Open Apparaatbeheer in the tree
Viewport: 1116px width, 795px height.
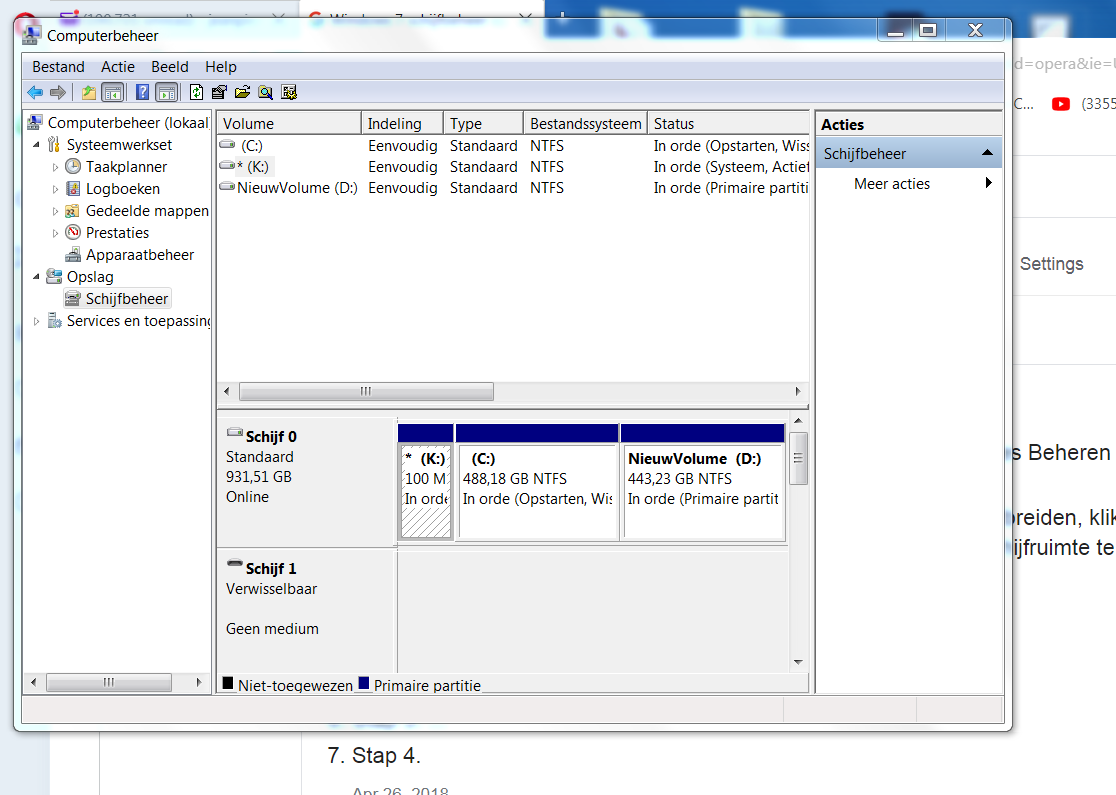140,255
